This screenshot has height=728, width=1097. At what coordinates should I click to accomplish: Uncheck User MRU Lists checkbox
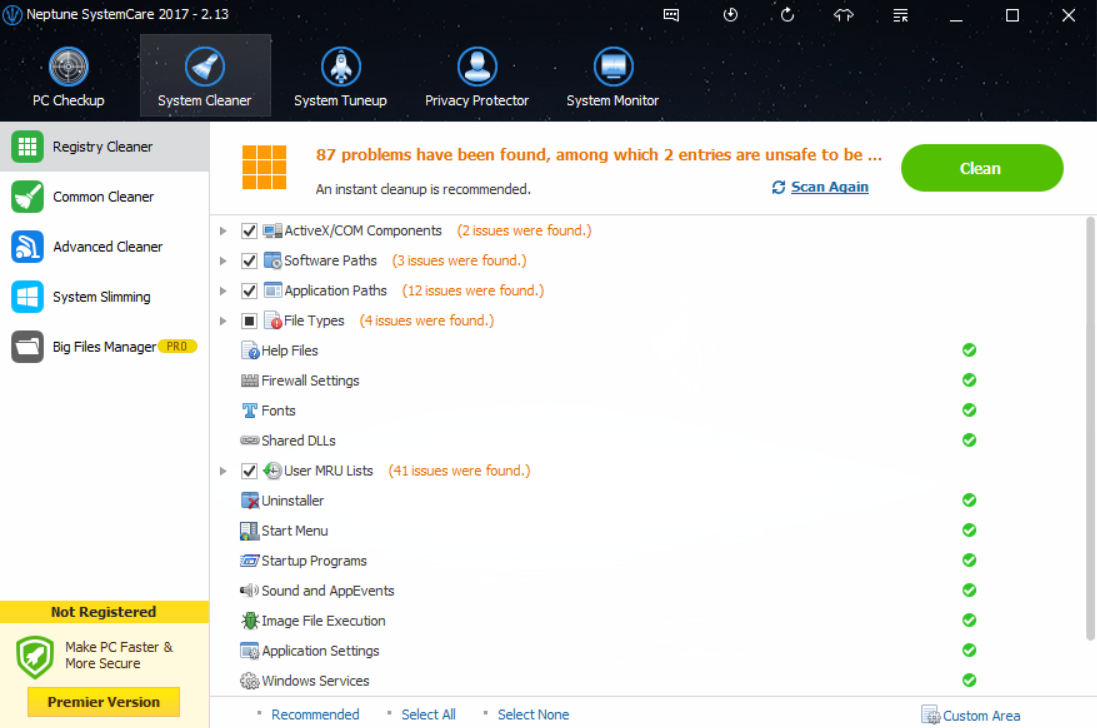[x=249, y=471]
